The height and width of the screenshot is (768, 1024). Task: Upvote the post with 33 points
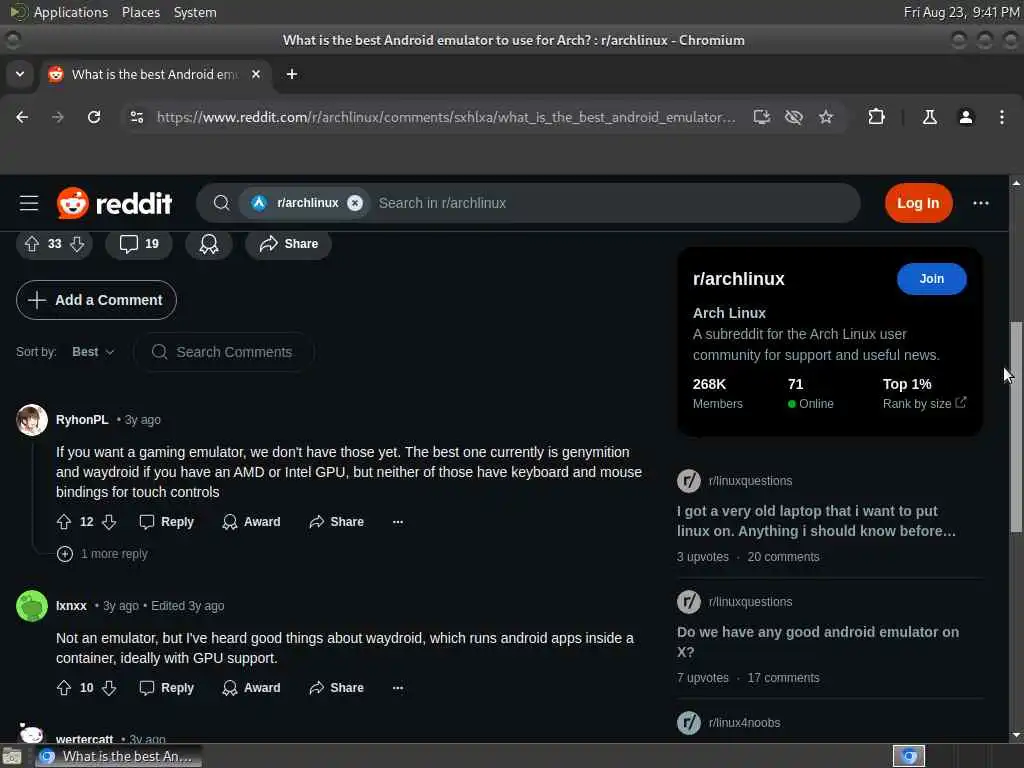(32, 244)
